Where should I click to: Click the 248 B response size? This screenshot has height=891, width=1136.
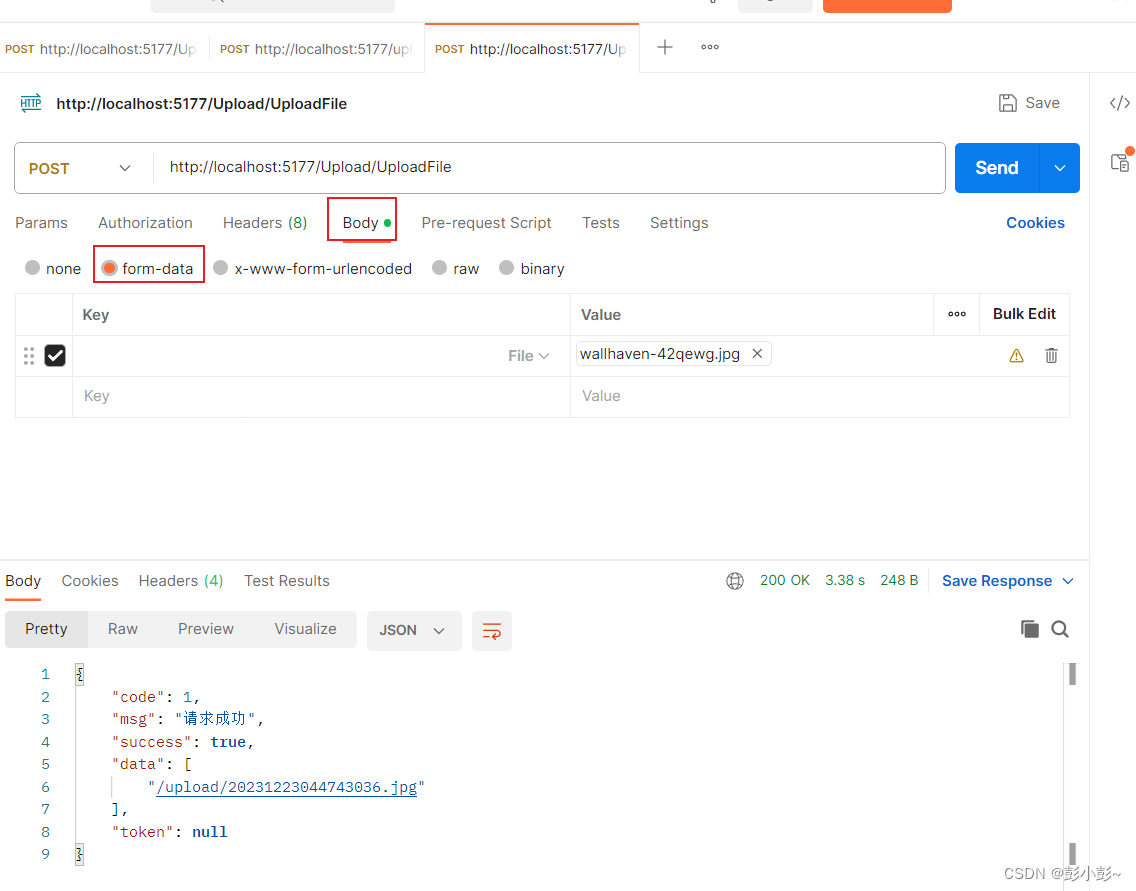click(x=899, y=580)
